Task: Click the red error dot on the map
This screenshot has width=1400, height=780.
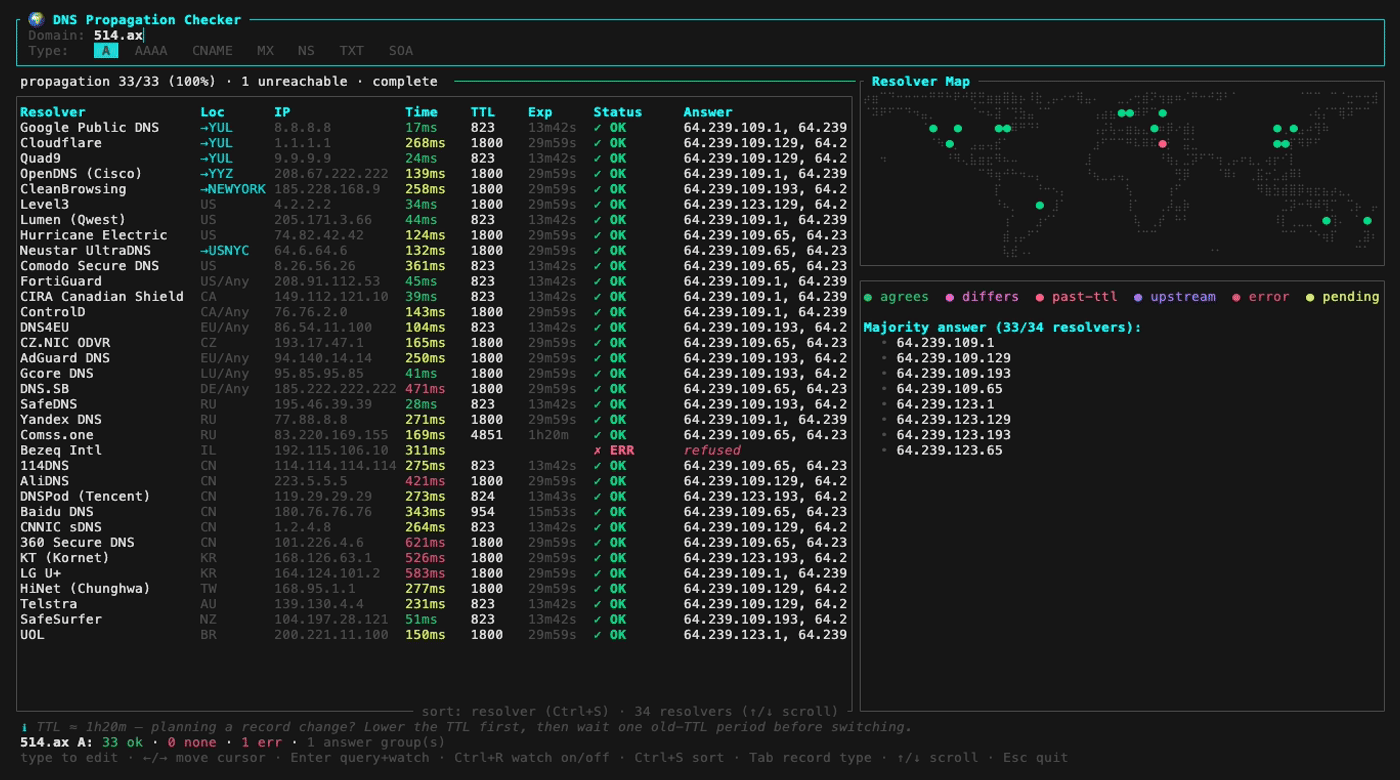Action: [1163, 144]
